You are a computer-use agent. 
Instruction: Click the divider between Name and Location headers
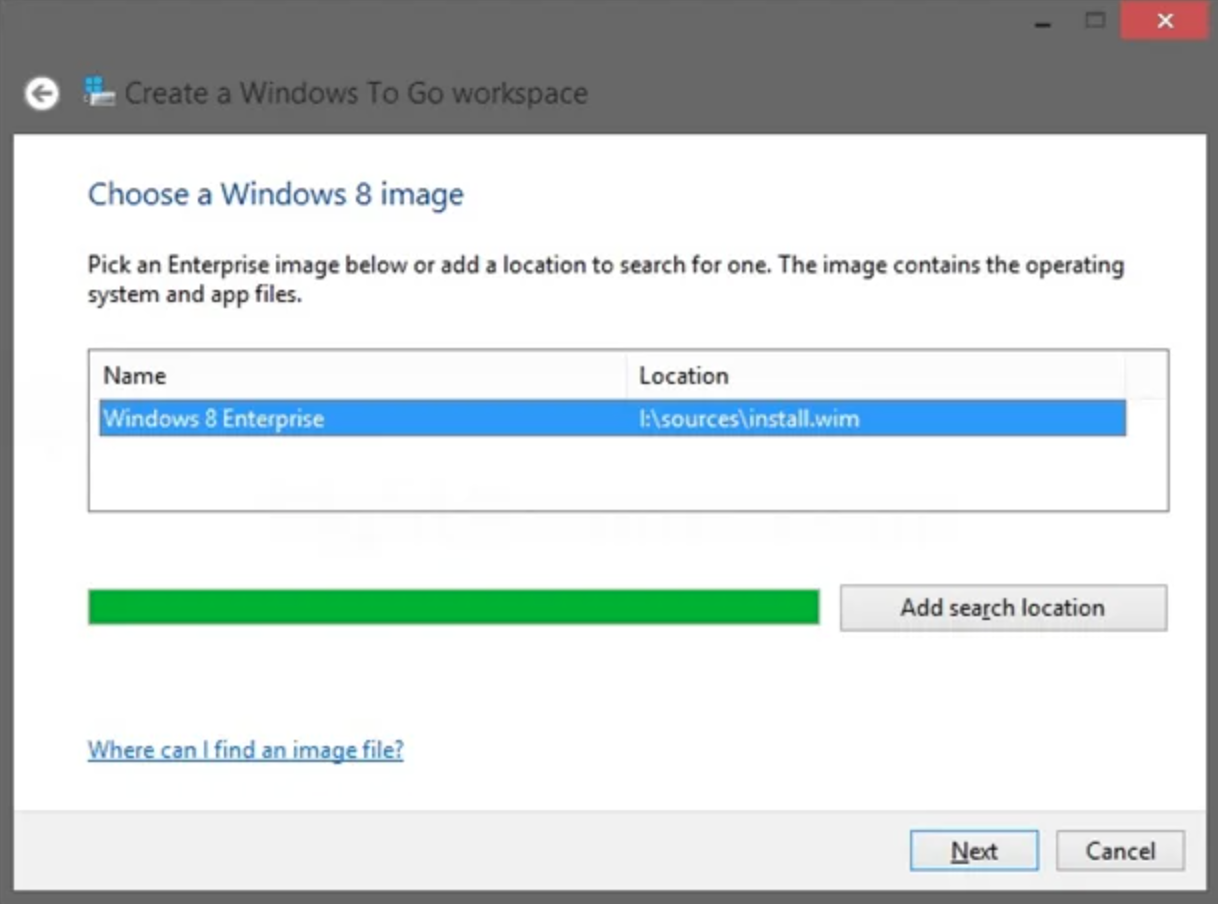tap(627, 376)
